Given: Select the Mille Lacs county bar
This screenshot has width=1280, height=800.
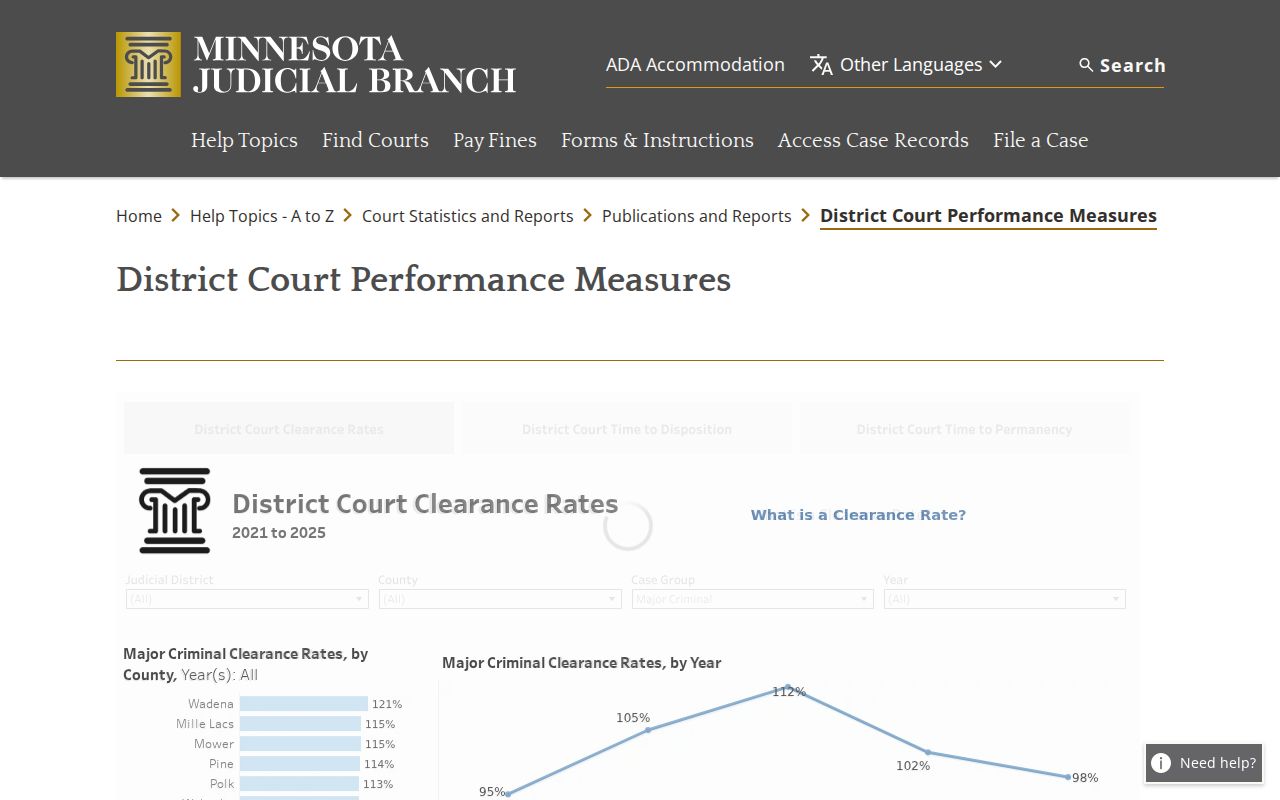Looking at the screenshot, I should pos(300,724).
